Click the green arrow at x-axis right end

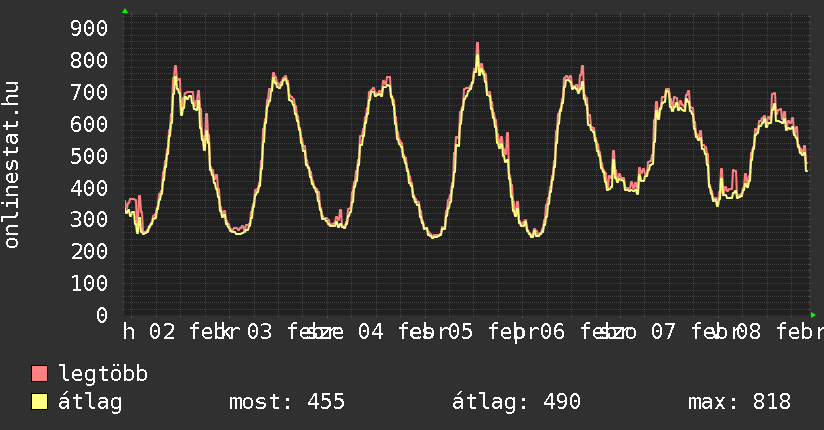click(813, 315)
